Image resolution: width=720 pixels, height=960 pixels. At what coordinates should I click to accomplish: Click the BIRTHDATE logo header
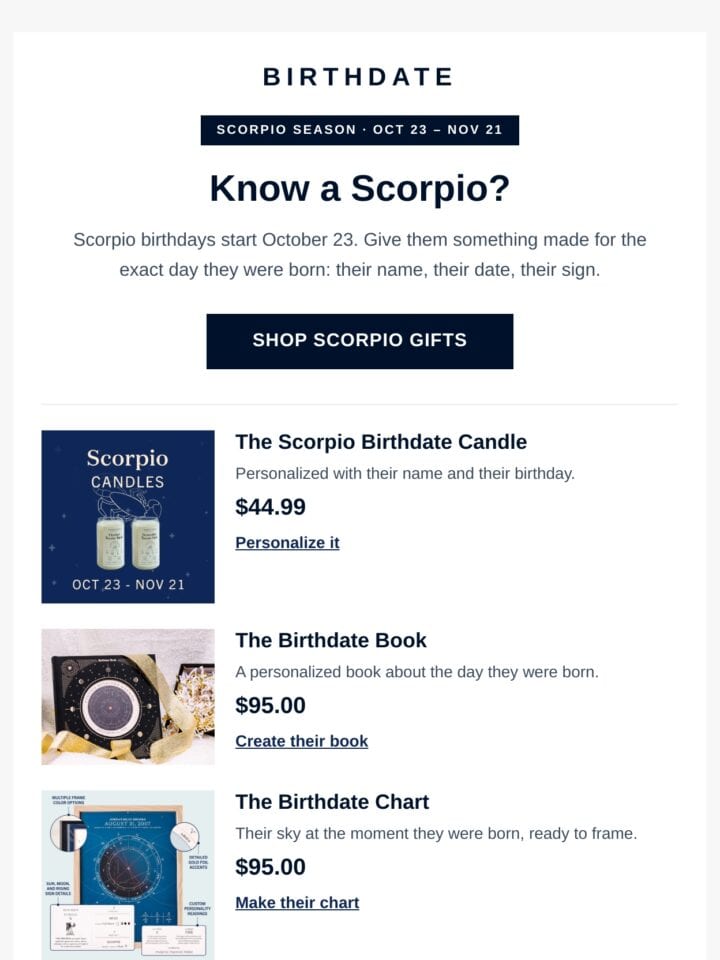point(359,77)
